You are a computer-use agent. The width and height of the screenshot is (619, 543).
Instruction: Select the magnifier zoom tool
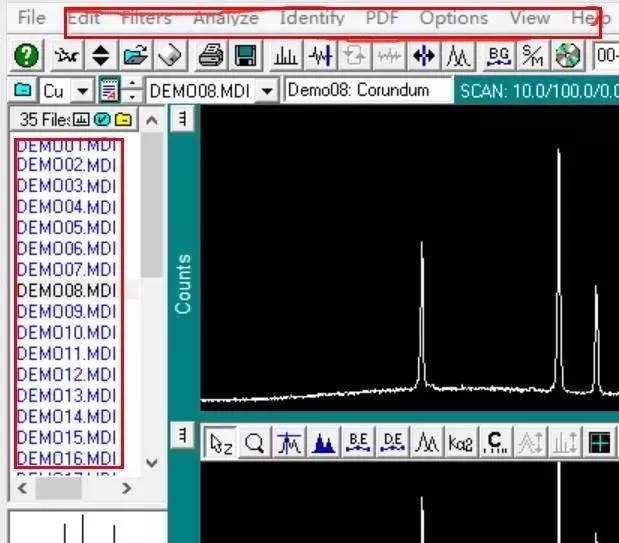[x=255, y=443]
